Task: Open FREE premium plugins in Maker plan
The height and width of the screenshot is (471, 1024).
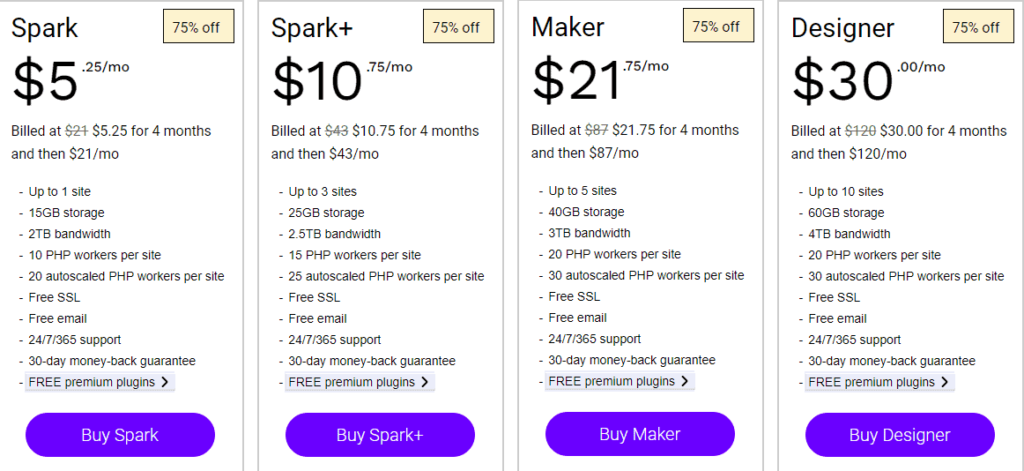Action: click(620, 381)
